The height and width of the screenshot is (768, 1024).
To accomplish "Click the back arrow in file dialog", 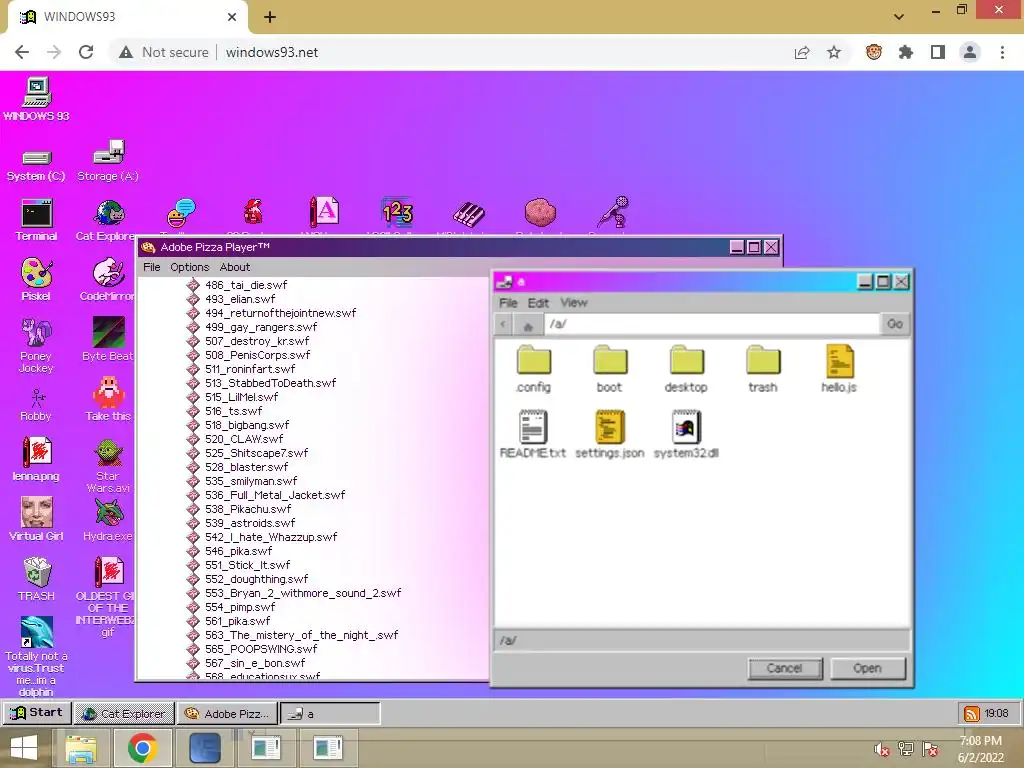I will (x=503, y=324).
